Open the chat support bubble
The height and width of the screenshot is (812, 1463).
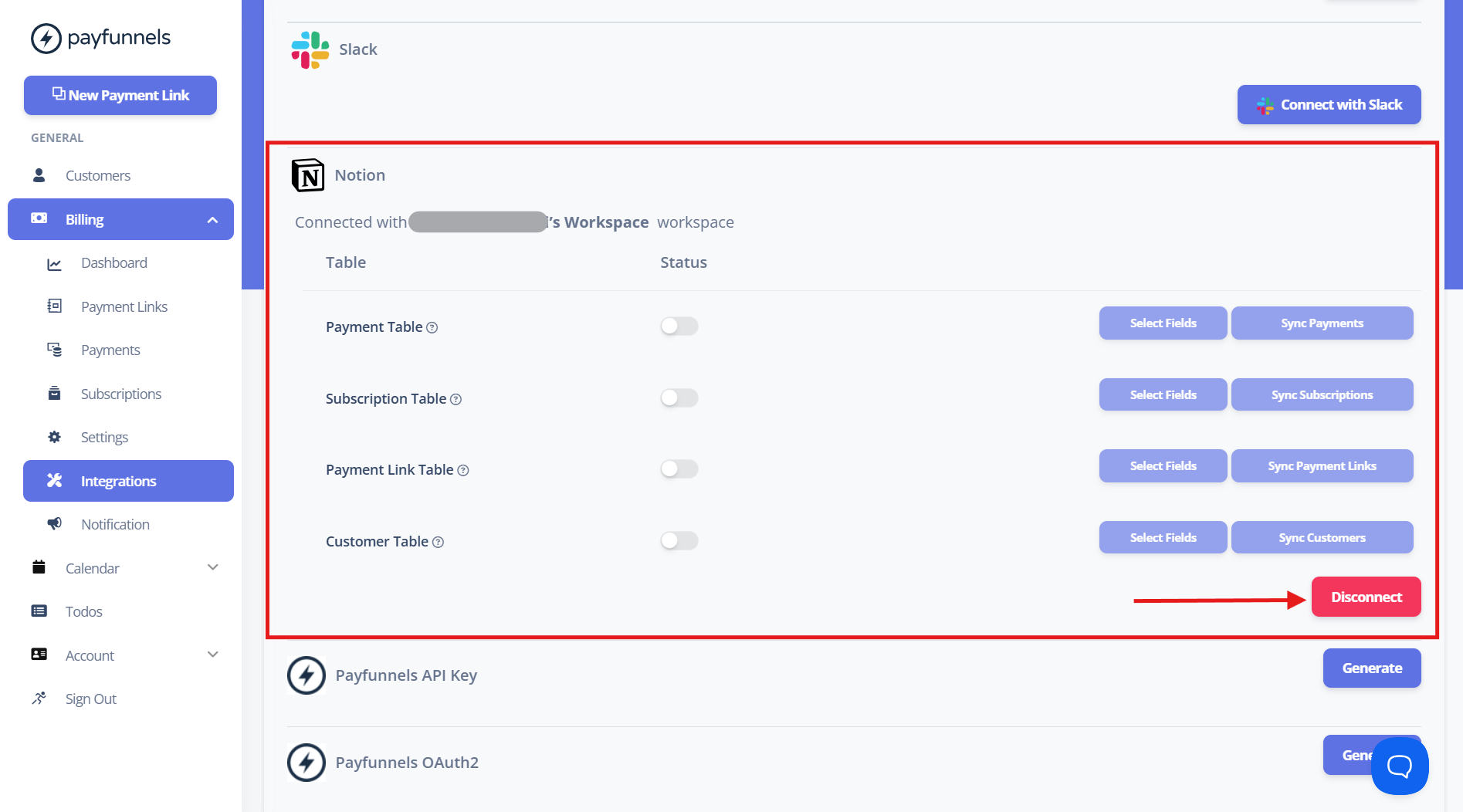(1400, 766)
